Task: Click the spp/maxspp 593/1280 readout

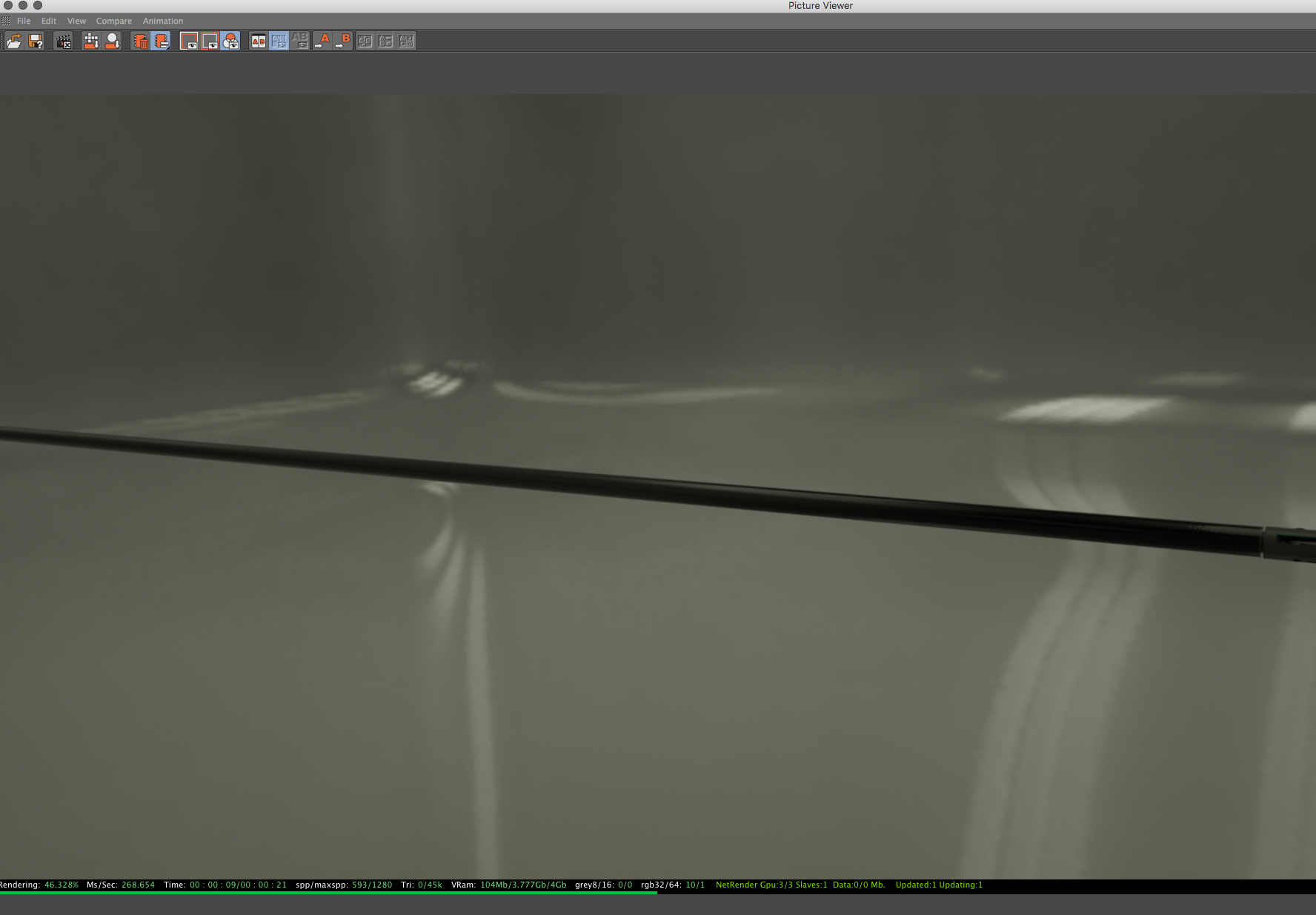Action: click(x=344, y=885)
